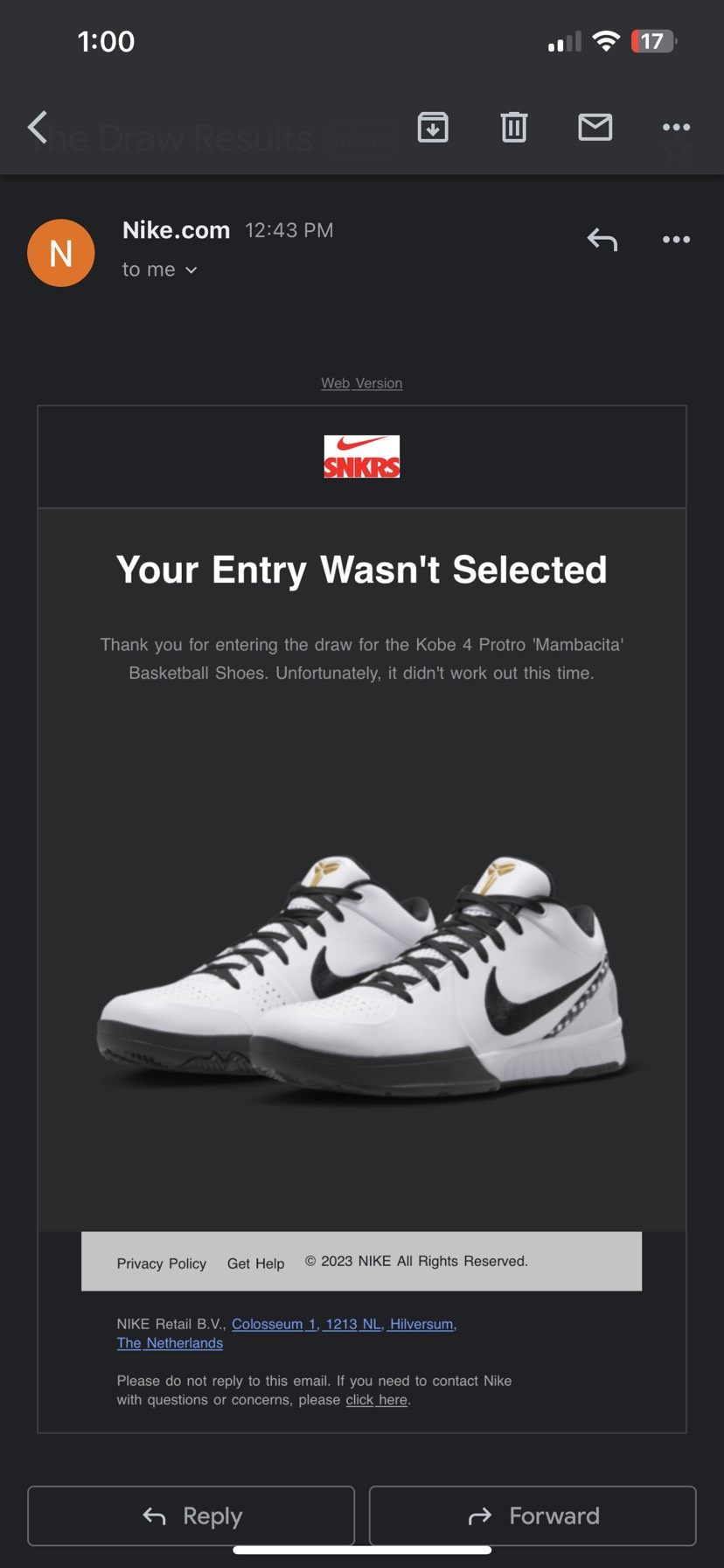The height and width of the screenshot is (1568, 724).
Task: Go back using the top-left arrow
Action: [37, 128]
